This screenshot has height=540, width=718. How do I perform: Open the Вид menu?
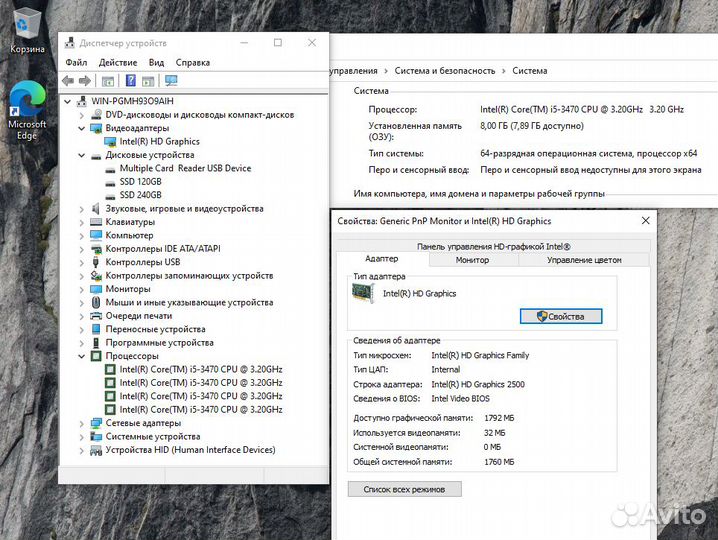coord(156,63)
